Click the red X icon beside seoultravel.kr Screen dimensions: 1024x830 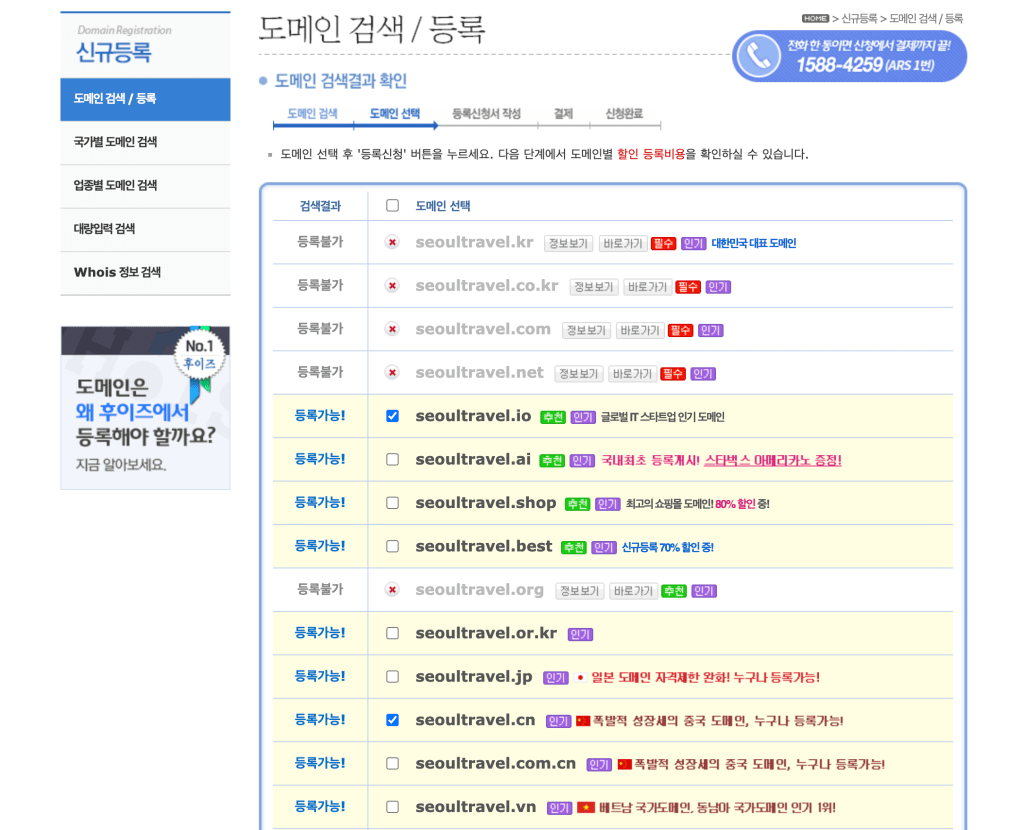click(x=392, y=243)
